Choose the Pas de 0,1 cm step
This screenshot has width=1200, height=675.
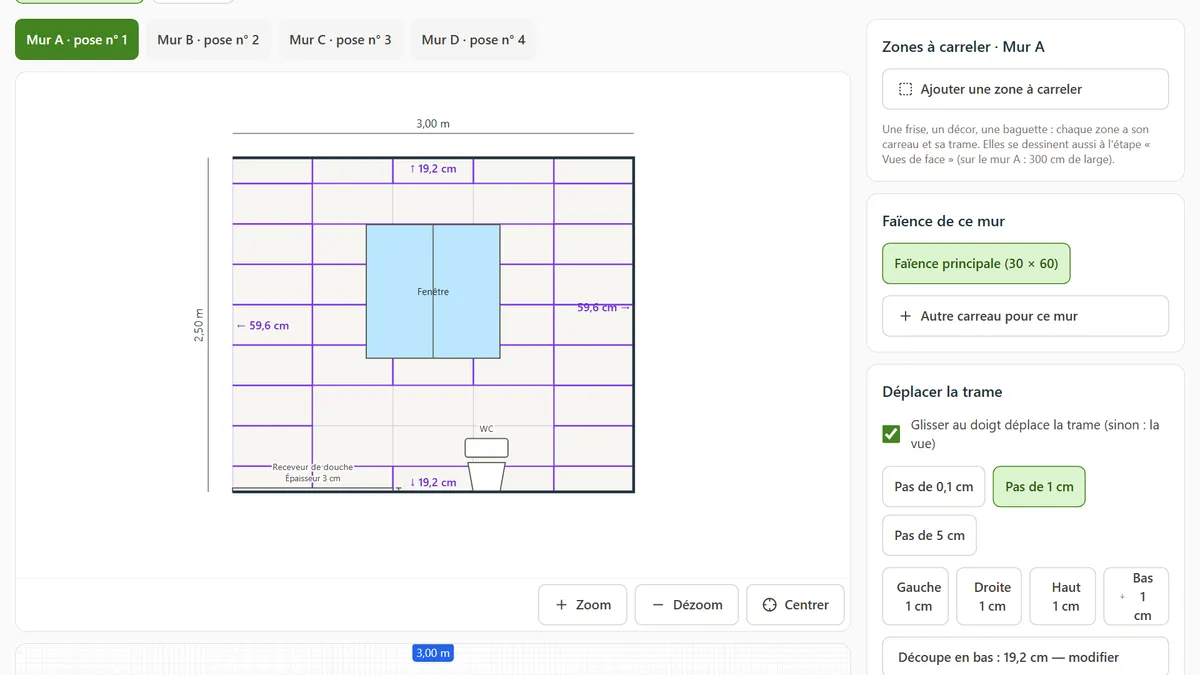pyautogui.click(x=933, y=487)
